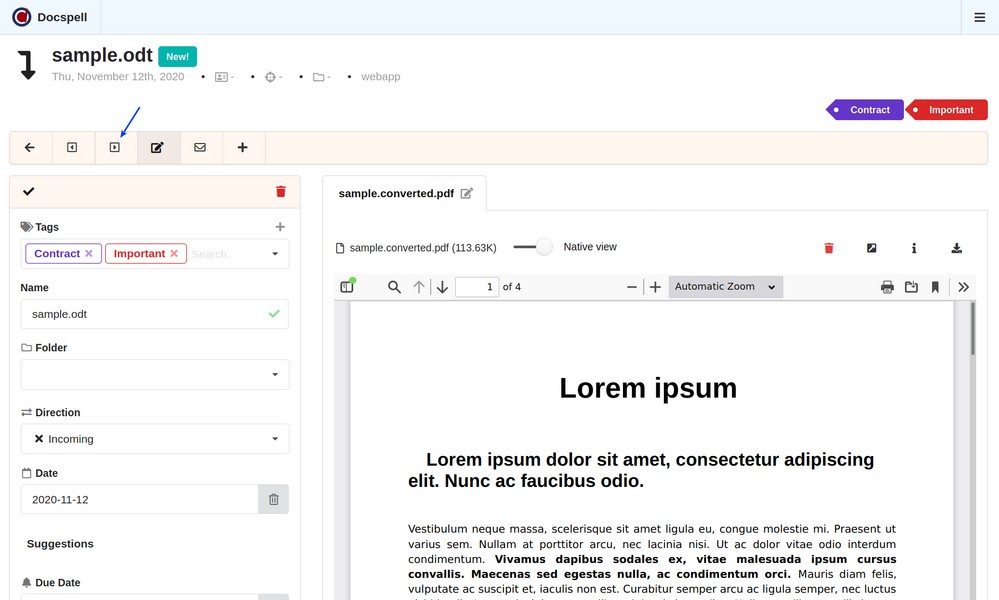Open the send mail envelope icon
999x600 pixels.
click(x=200, y=148)
